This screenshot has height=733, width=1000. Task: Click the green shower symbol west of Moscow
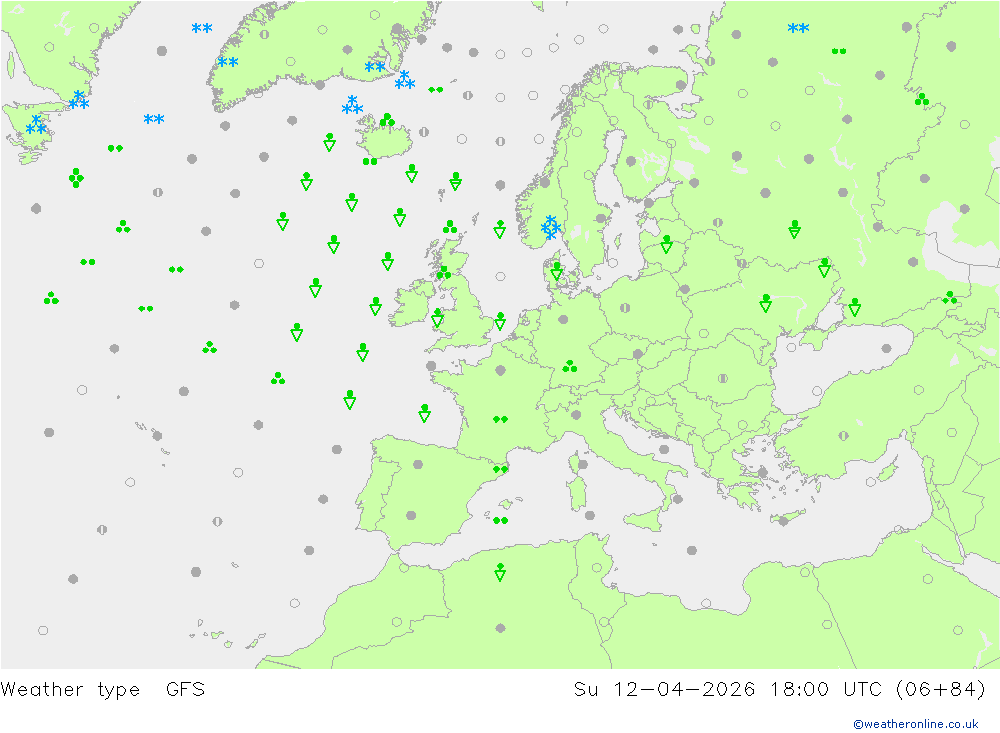[x=794, y=230]
